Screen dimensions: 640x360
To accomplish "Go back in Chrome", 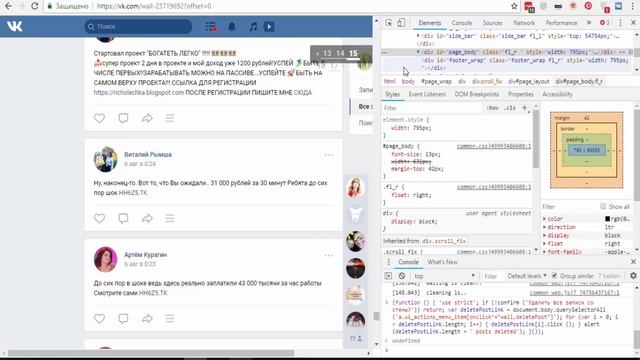I will click(x=8, y=6).
